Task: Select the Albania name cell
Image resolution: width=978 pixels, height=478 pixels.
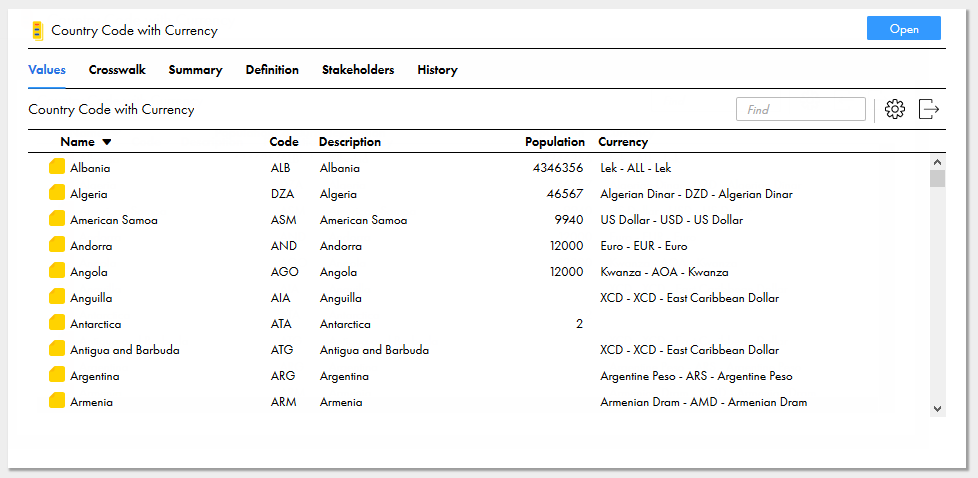Action: point(90,168)
